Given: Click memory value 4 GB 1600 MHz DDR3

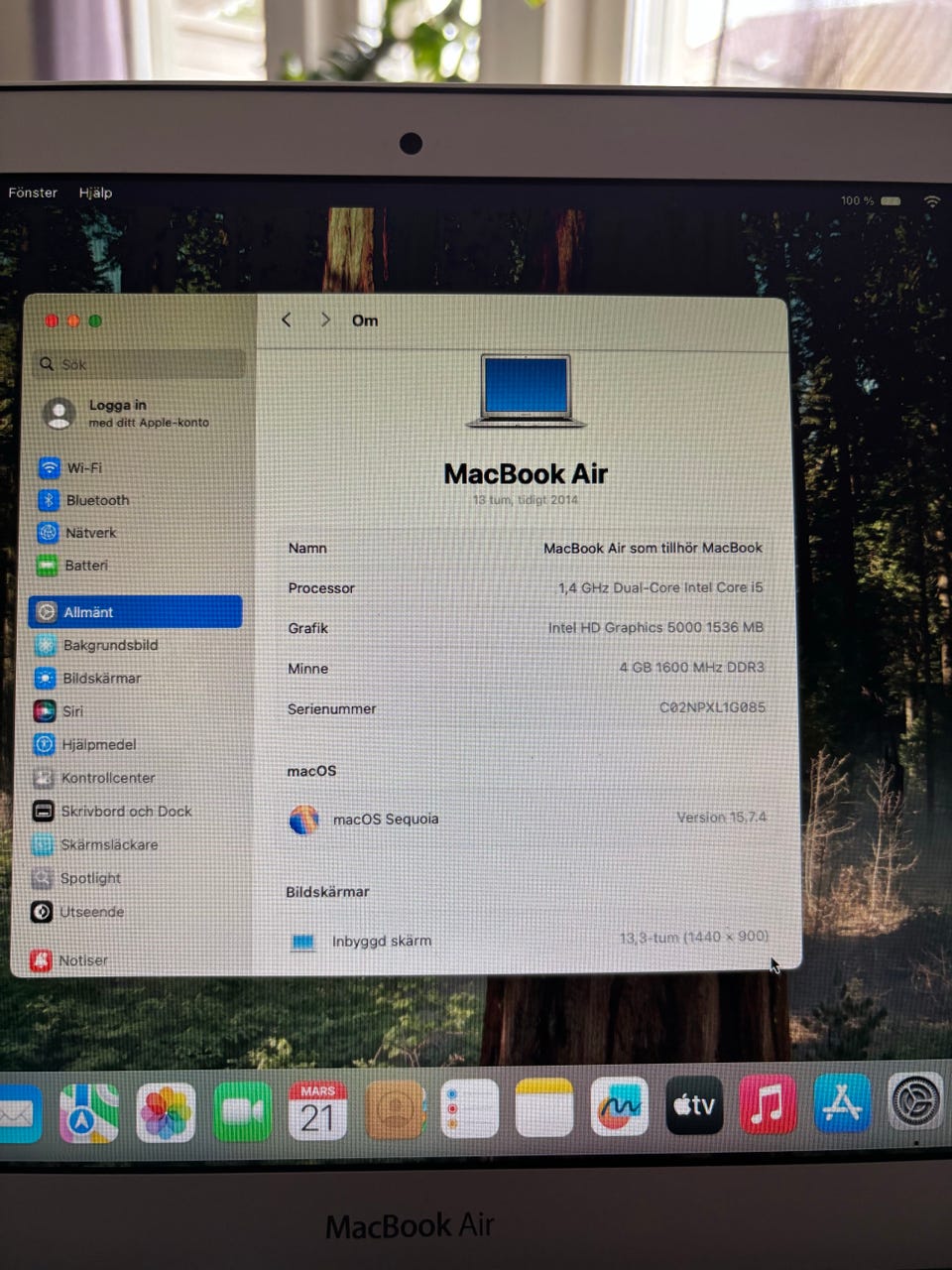Looking at the screenshot, I should coord(692,667).
